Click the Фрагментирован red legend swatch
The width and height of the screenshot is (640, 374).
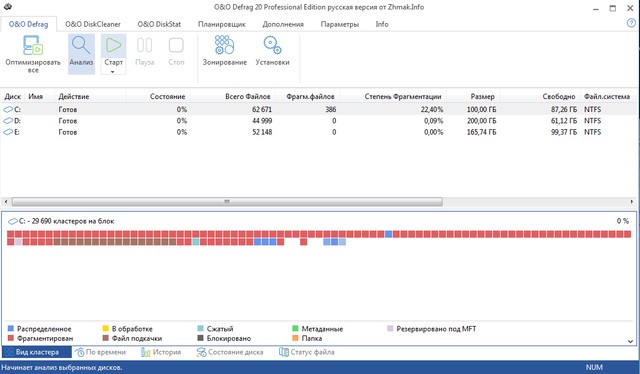pyautogui.click(x=11, y=338)
